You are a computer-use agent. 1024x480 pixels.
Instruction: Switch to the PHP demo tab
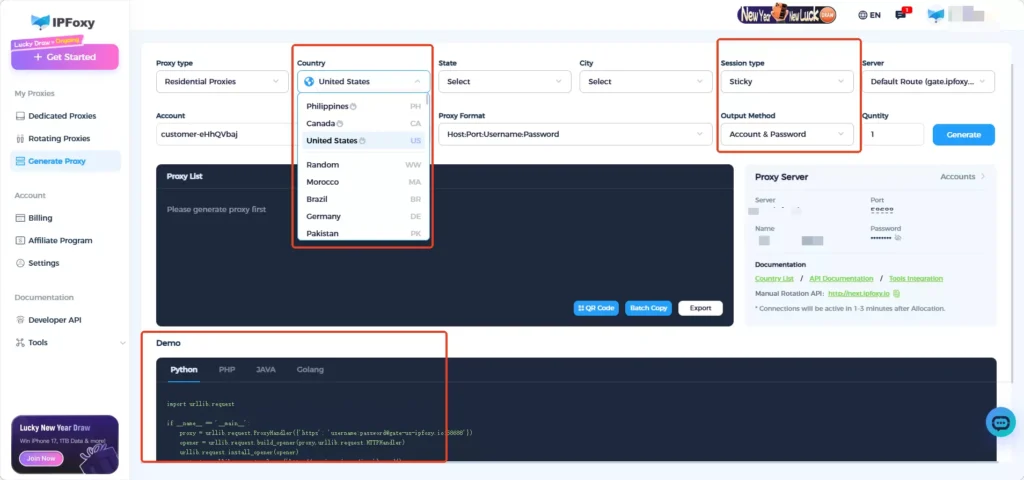(227, 370)
